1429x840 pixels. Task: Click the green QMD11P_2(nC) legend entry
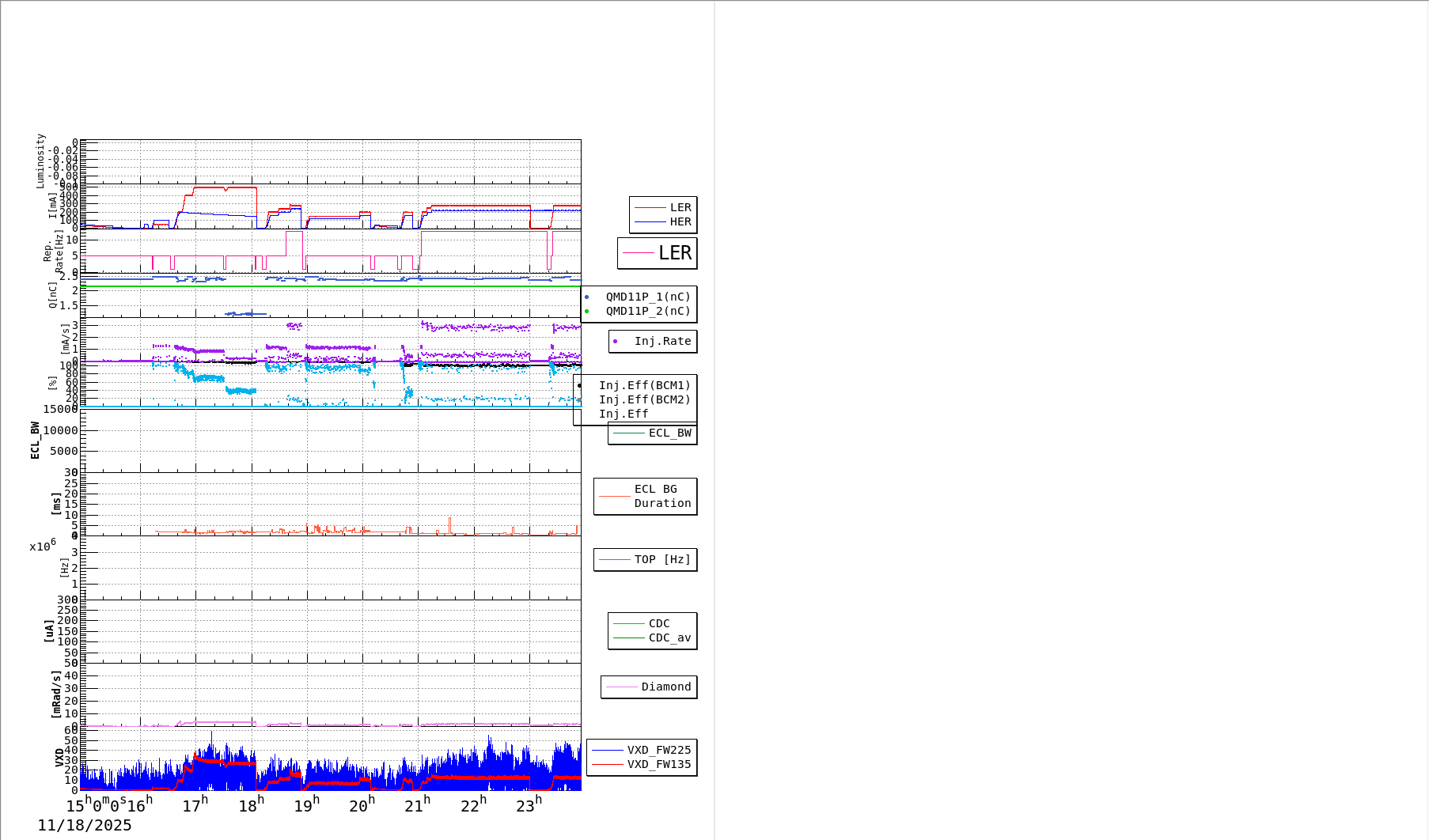(x=647, y=312)
